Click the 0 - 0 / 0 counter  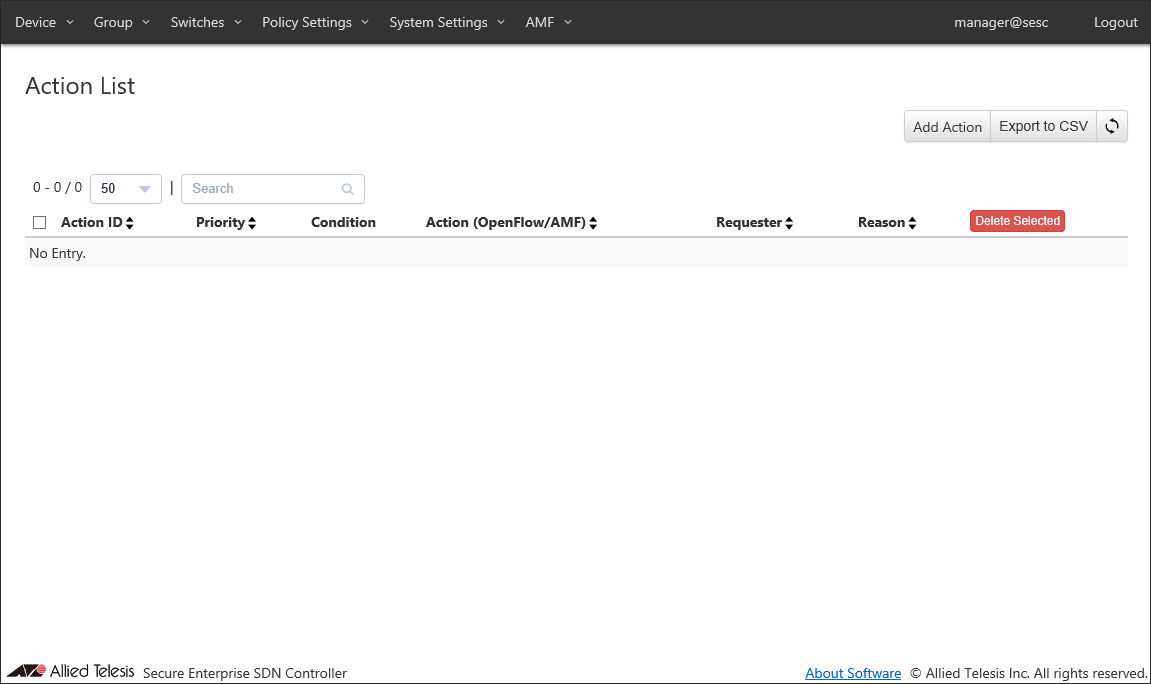click(57, 188)
